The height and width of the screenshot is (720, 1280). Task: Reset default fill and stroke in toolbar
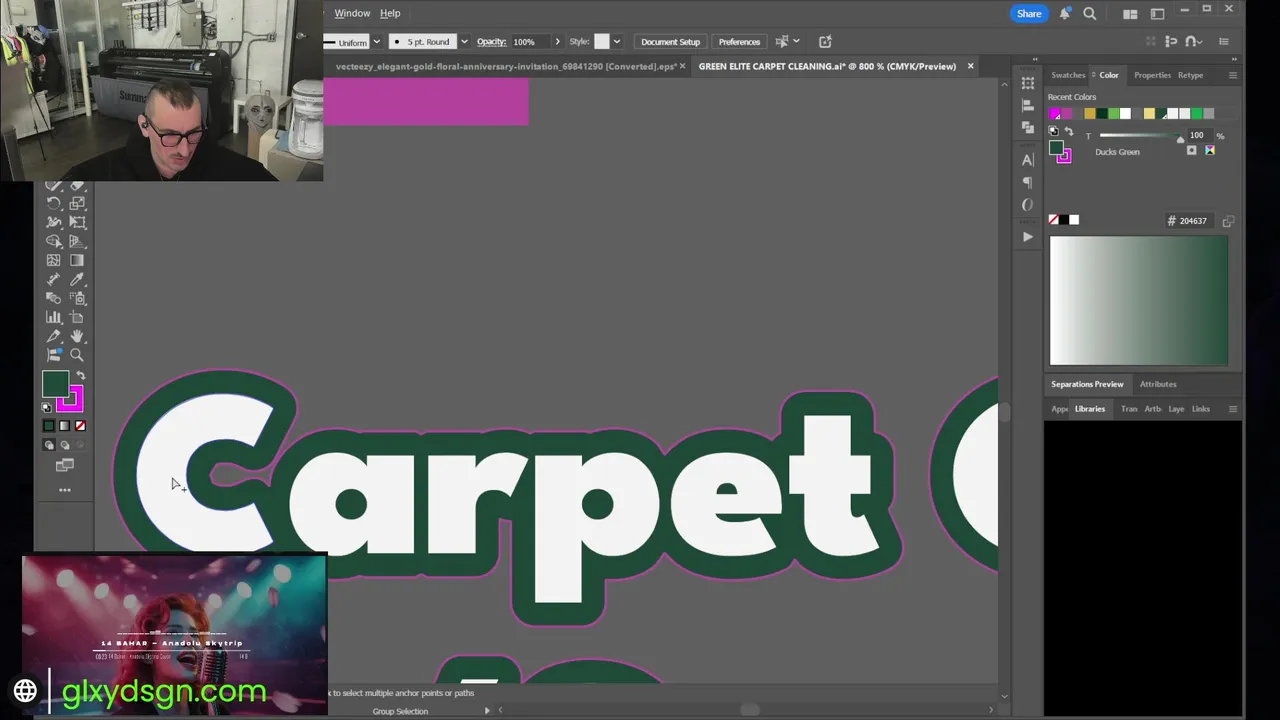coord(47,407)
